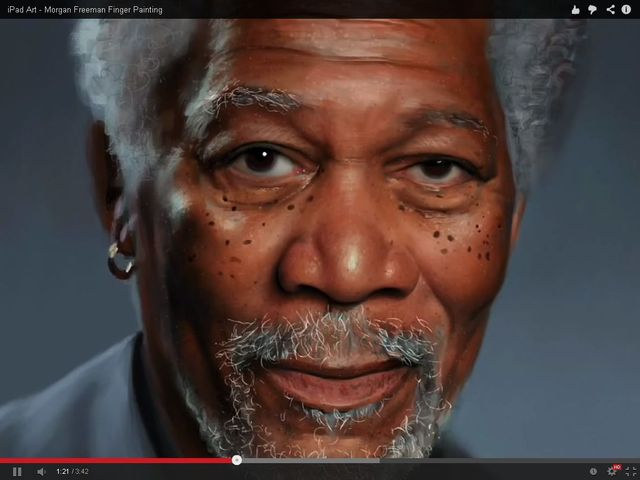The height and width of the screenshot is (480, 640).
Task: Share the video
Action: (610, 9)
